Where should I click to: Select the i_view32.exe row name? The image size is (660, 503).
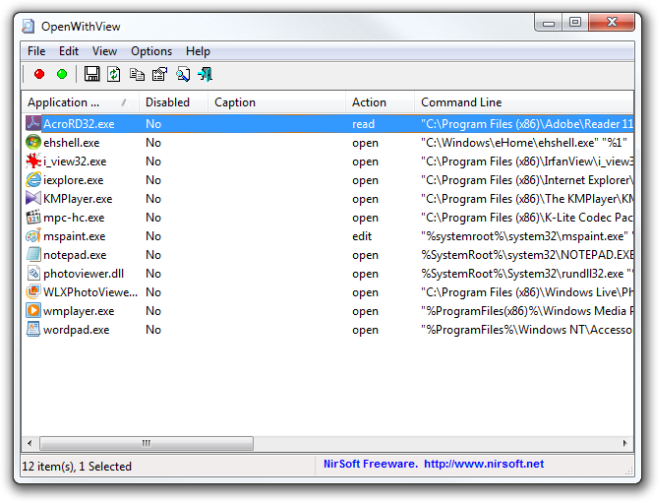[75, 161]
